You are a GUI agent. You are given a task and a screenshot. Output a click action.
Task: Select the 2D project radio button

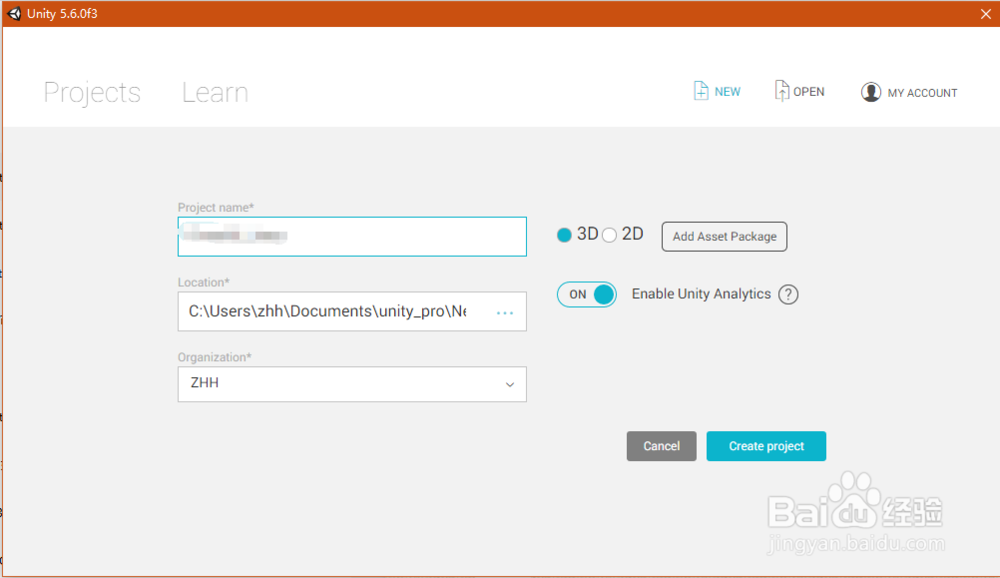[x=609, y=235]
